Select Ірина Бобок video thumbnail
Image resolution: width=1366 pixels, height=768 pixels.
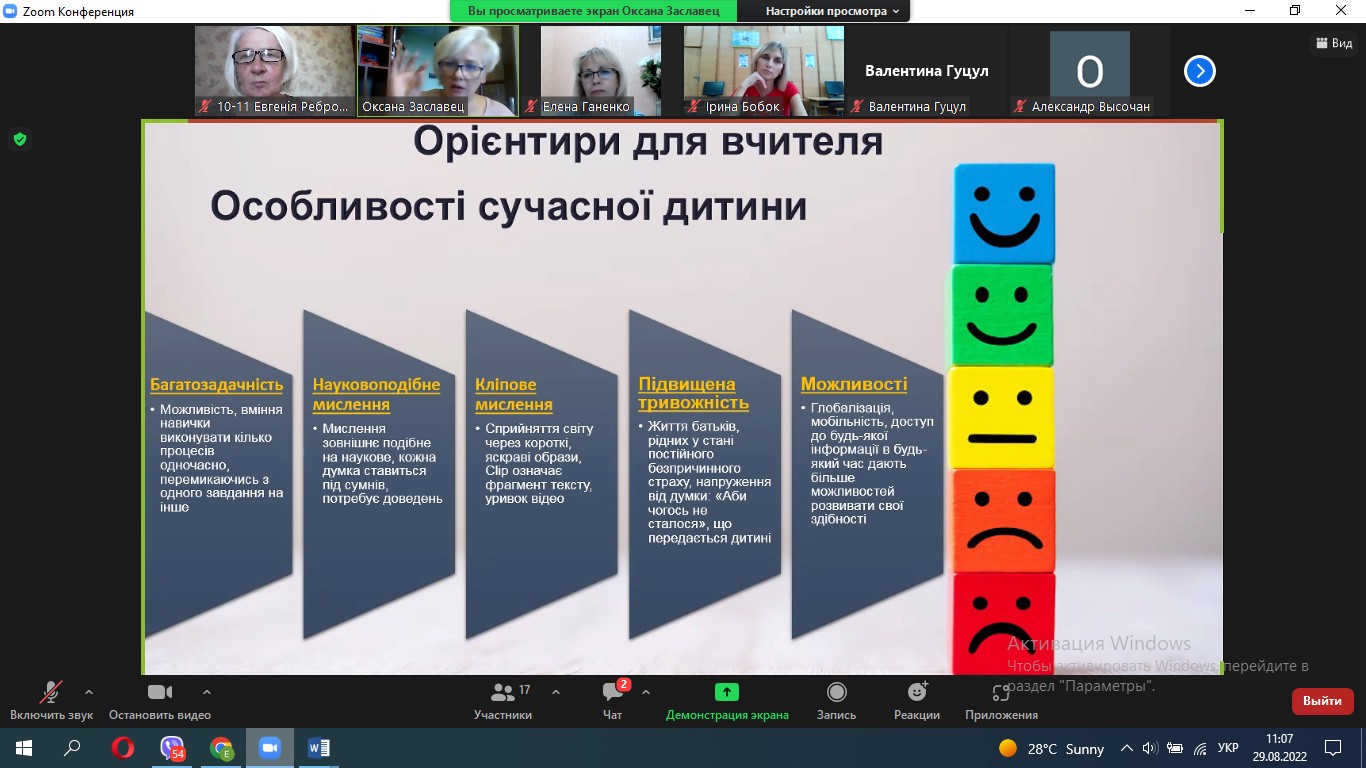(763, 70)
